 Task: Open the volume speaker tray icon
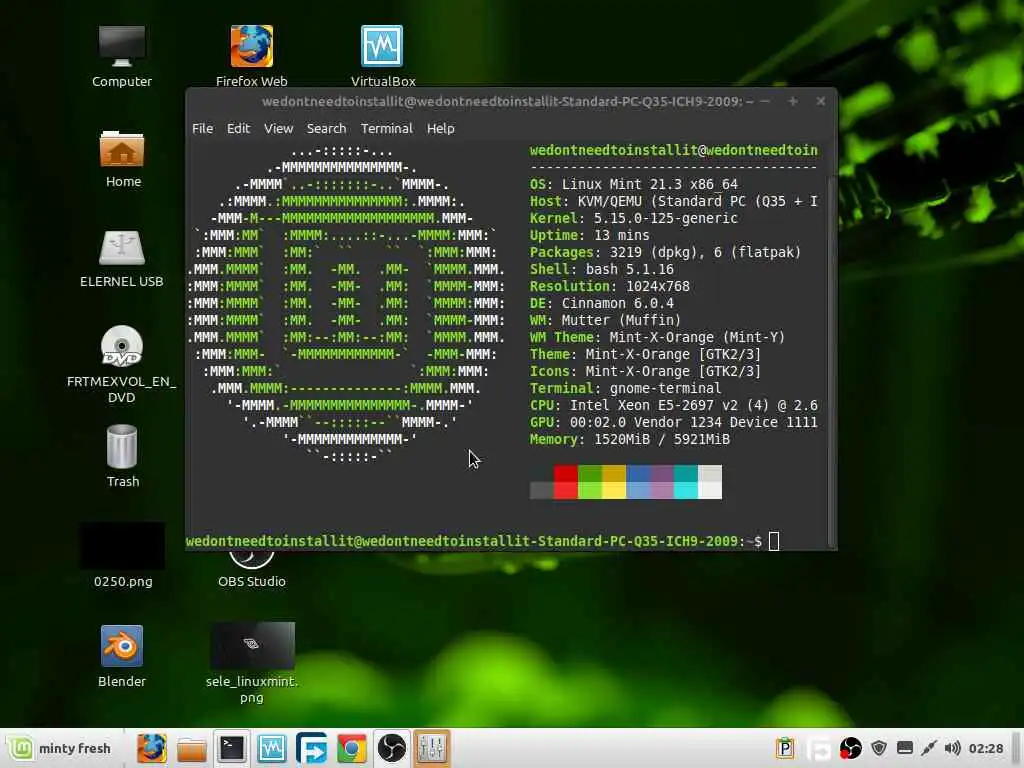pos(953,748)
